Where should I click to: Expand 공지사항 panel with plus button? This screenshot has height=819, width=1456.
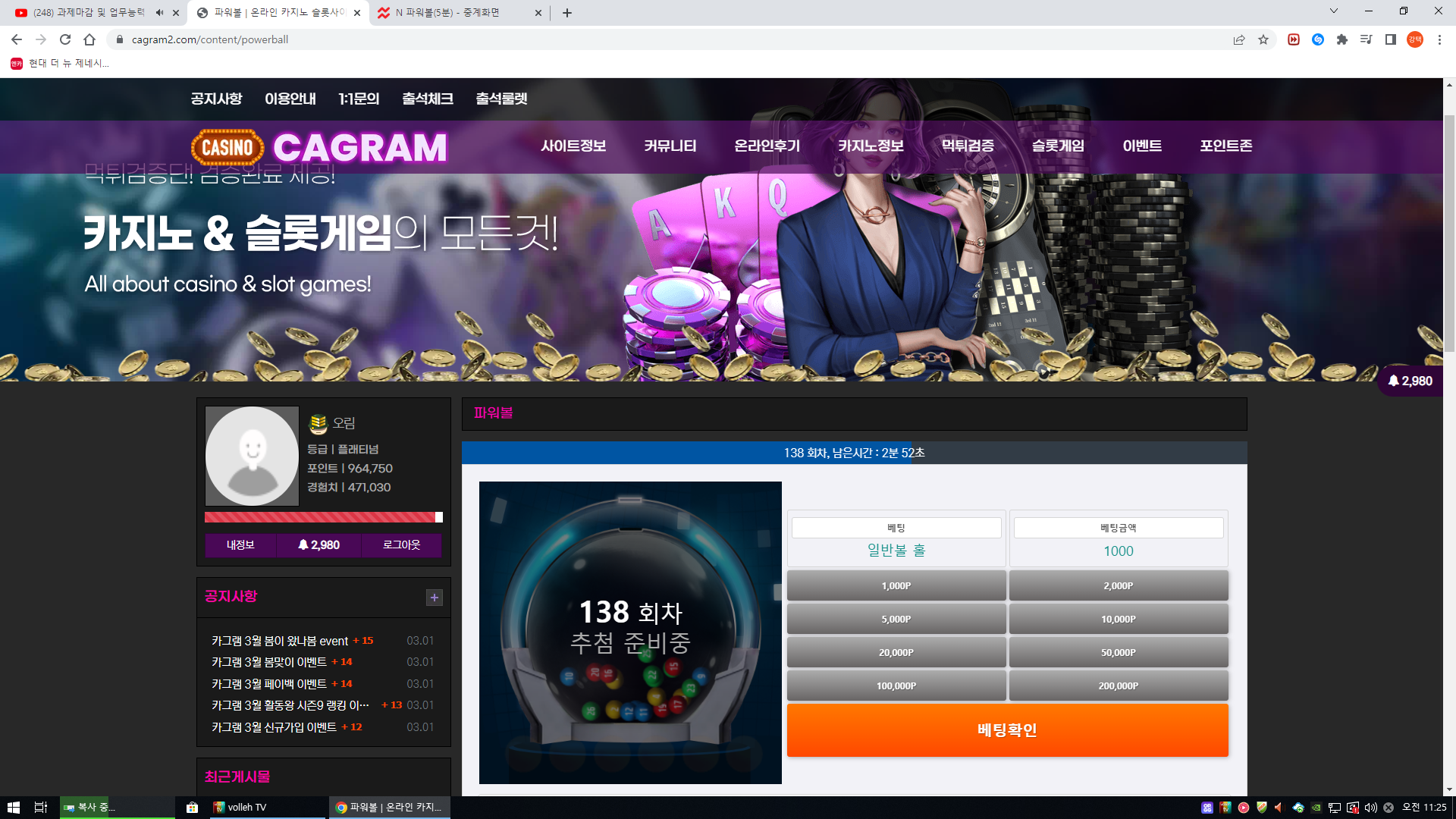(x=435, y=598)
